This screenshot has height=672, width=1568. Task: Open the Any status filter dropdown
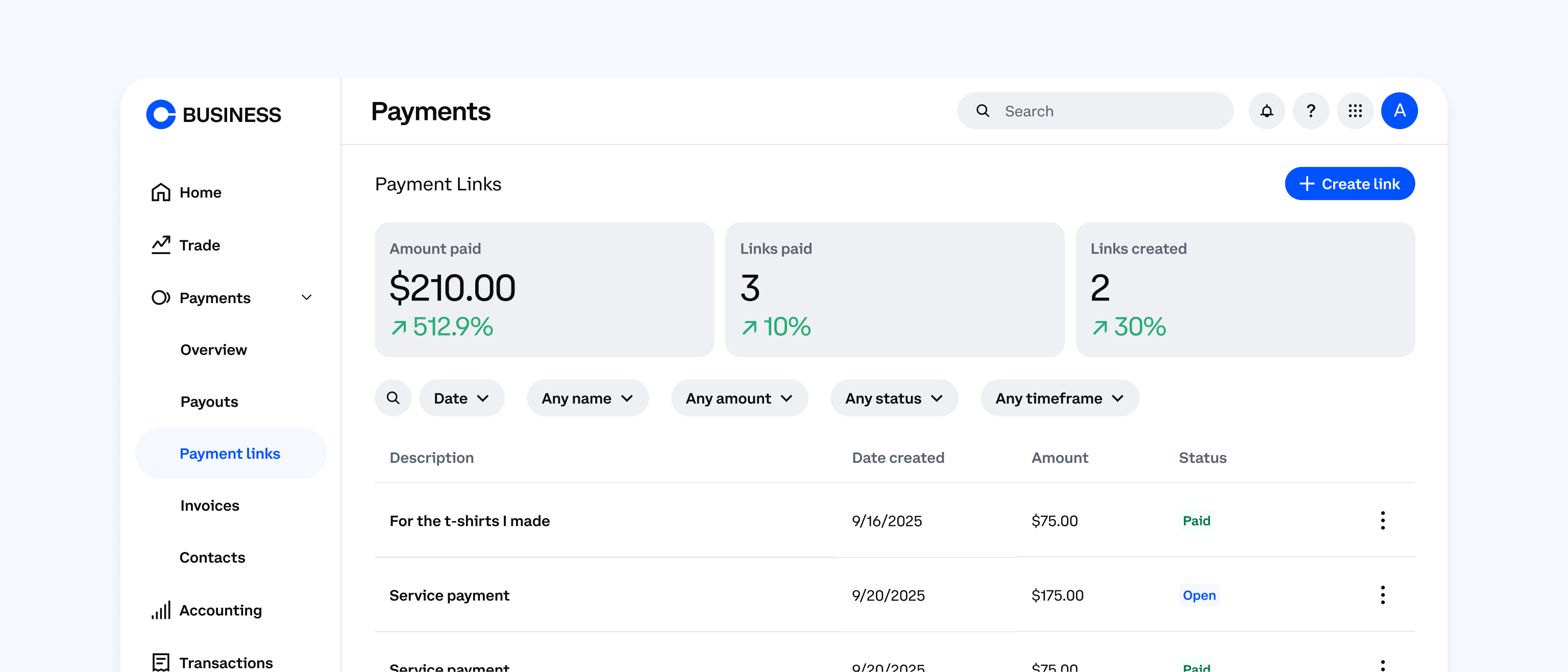tap(894, 397)
